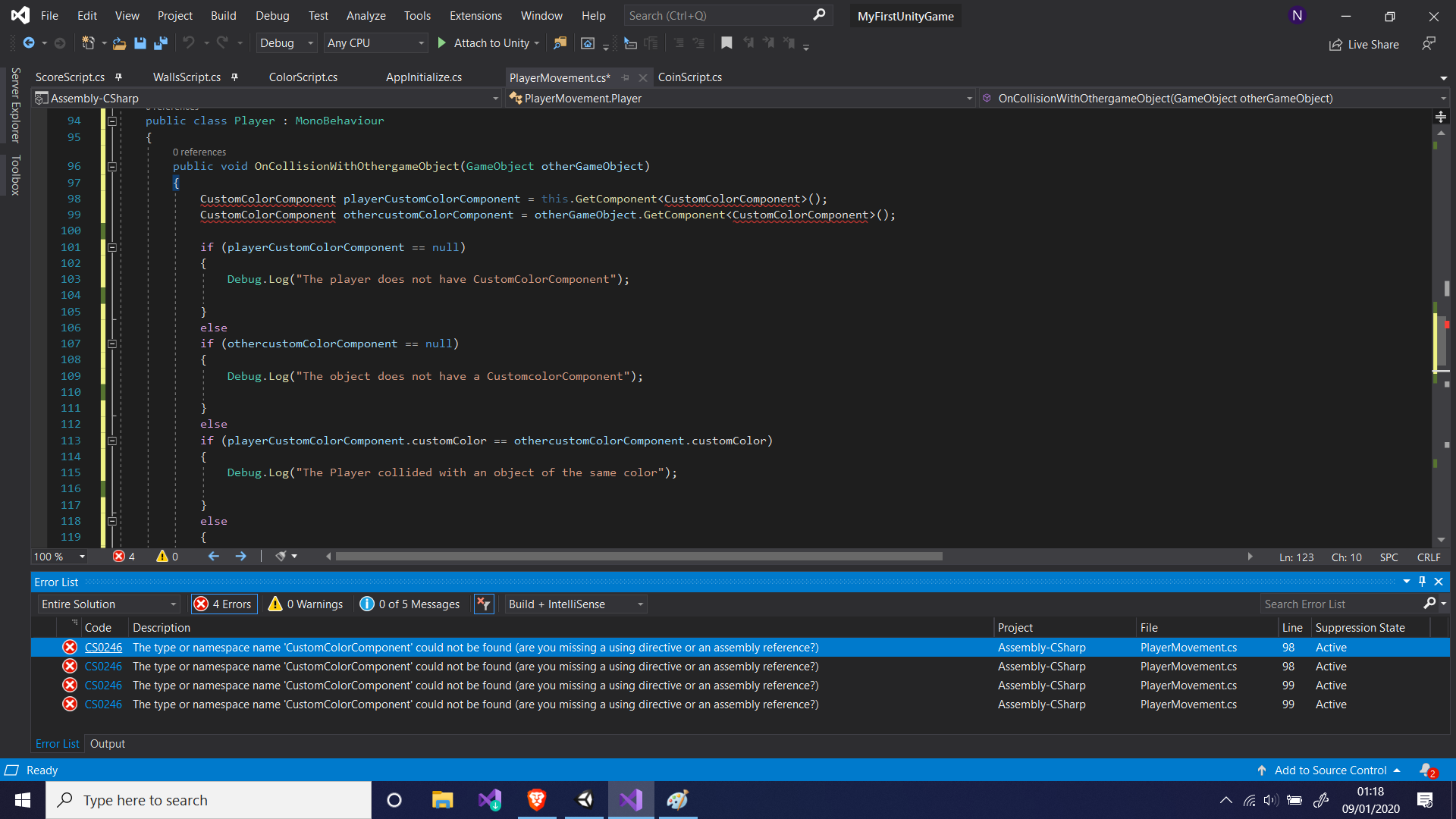Collapse the if block at line 101
The height and width of the screenshot is (819, 1456).
[x=112, y=247]
